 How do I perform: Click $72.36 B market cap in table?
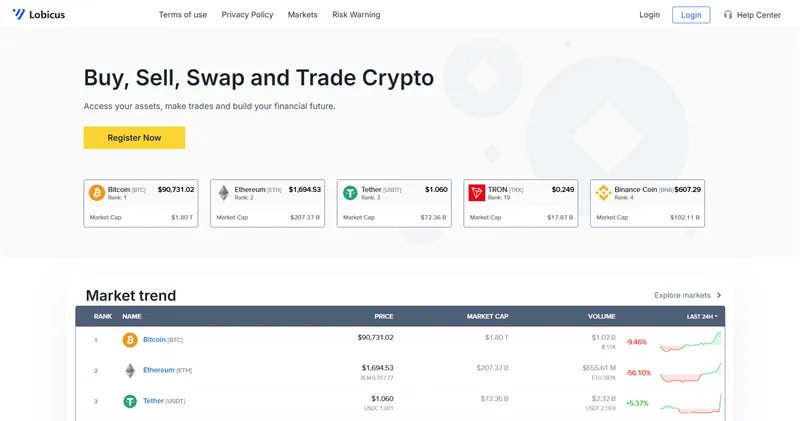[x=494, y=399]
